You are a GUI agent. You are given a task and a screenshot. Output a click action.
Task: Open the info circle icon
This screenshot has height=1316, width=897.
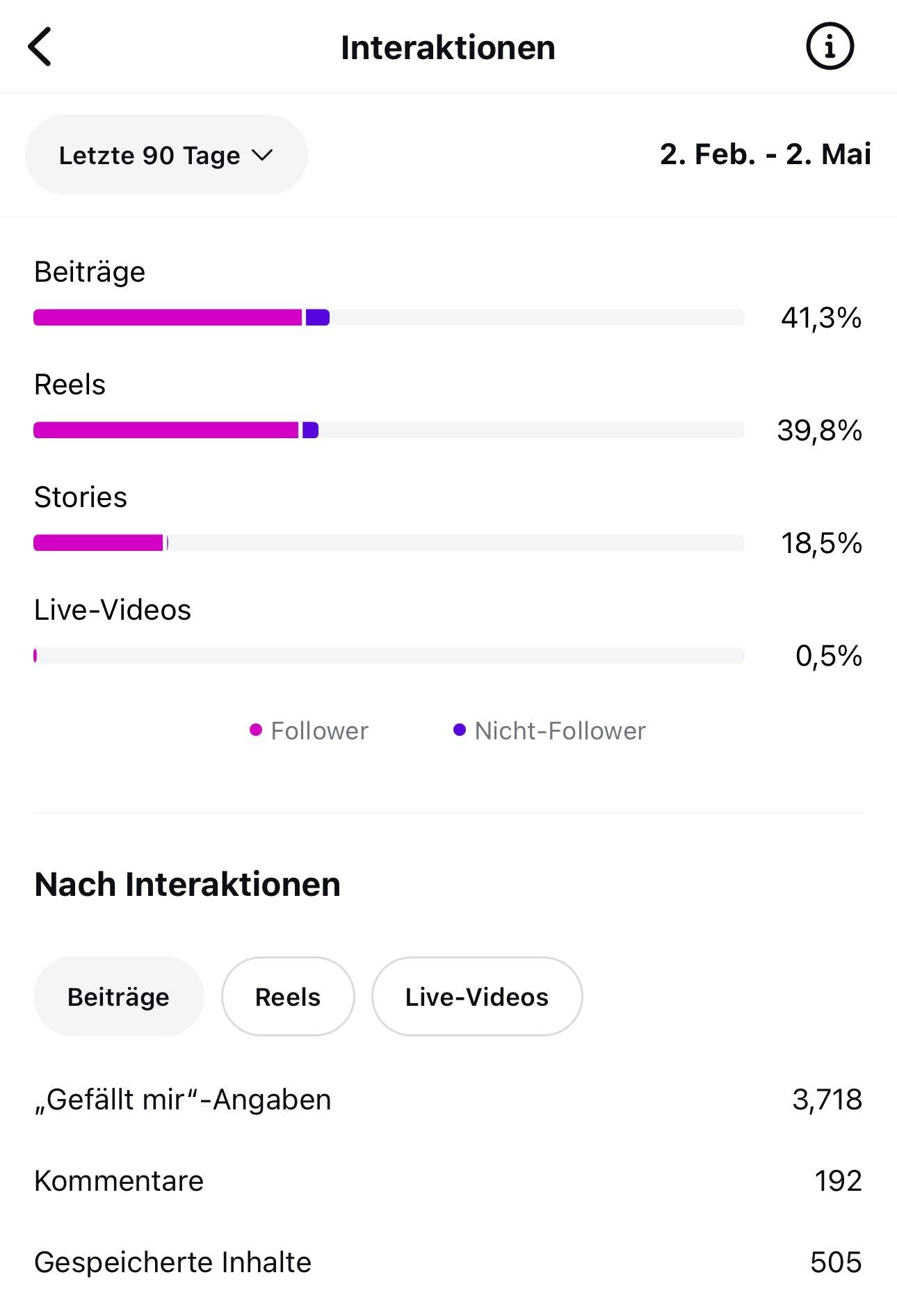click(830, 47)
